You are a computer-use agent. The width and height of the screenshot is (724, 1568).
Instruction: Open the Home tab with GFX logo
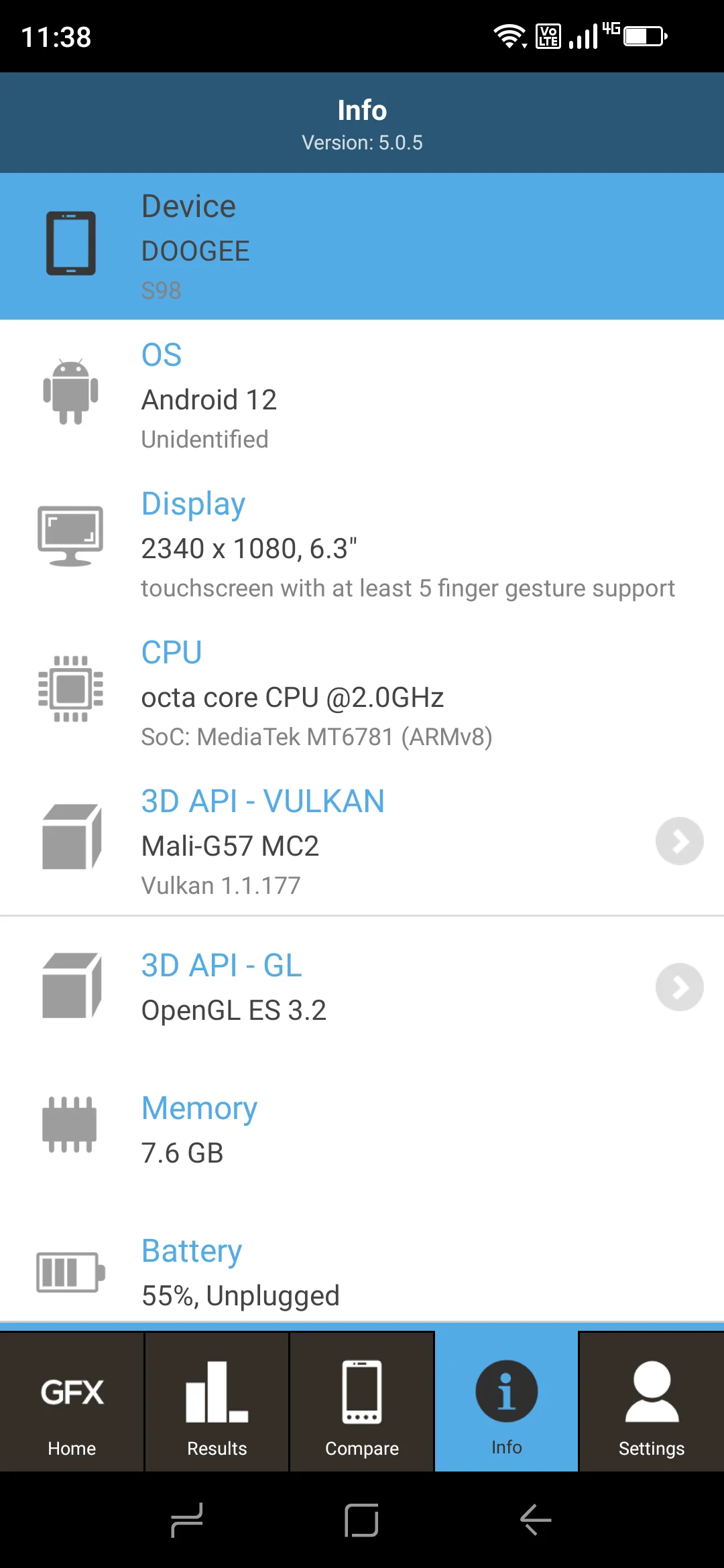click(x=72, y=1403)
